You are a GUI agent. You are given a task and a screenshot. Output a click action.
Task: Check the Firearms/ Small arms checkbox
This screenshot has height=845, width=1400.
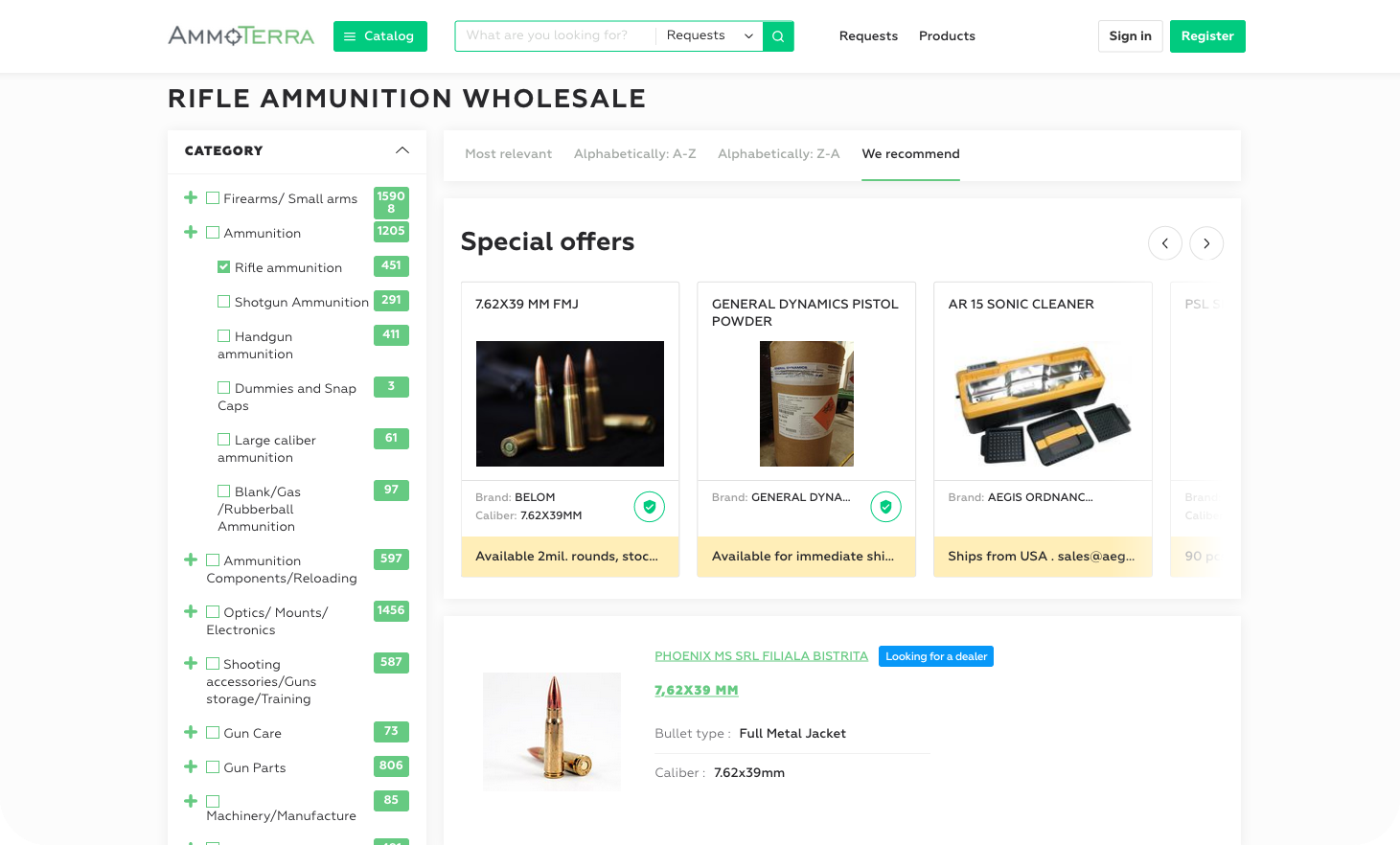tap(213, 198)
